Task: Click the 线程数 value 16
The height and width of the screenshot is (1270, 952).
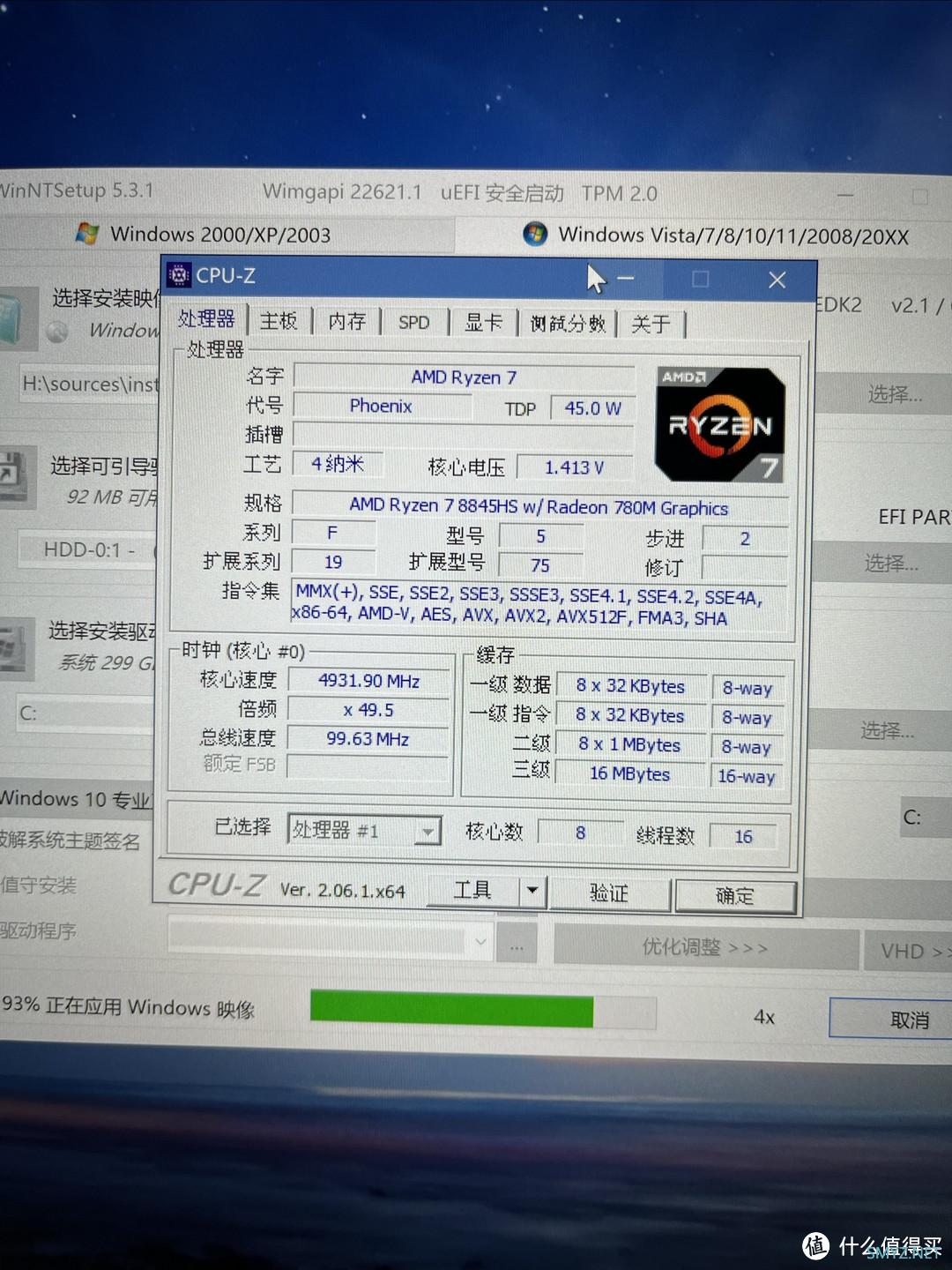Action: 743,836
